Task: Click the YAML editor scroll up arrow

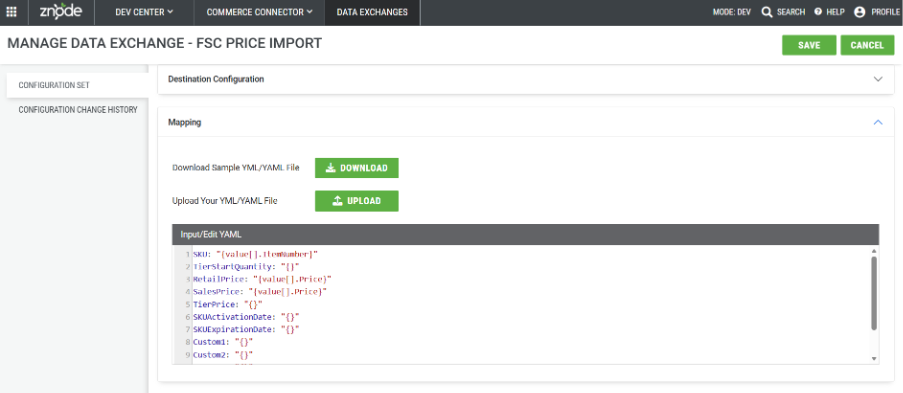Action: click(x=874, y=251)
